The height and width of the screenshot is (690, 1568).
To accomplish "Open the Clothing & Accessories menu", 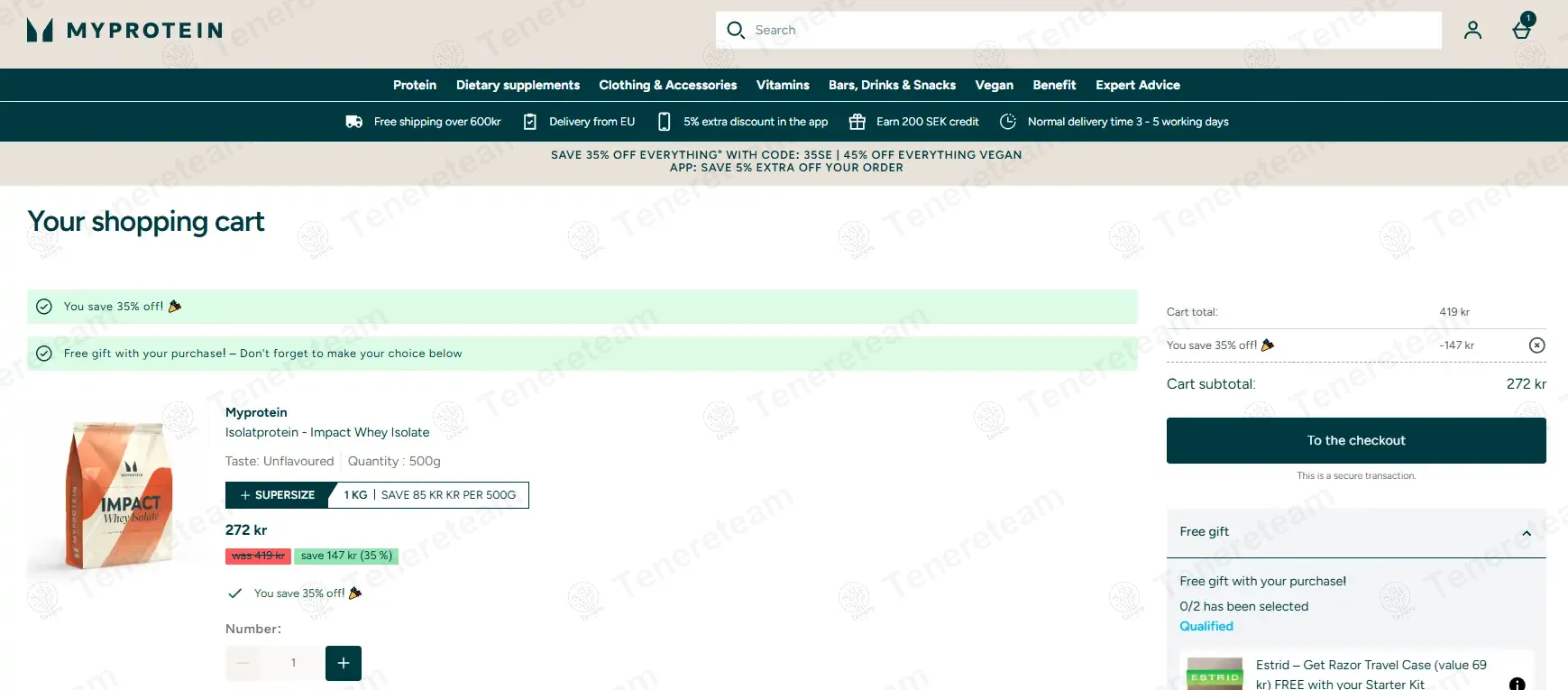I will [668, 85].
